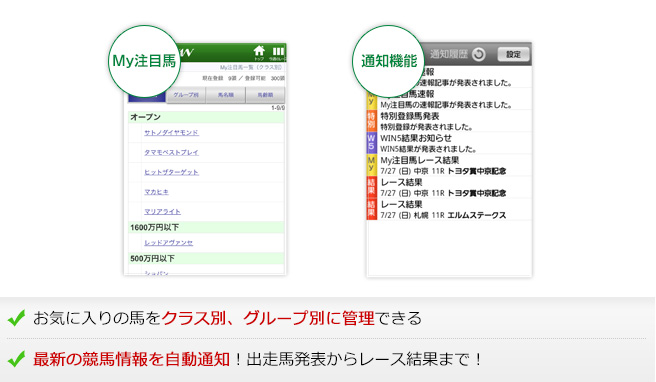Click the 現在登録 9頭 registration count text

pyautogui.click(x=220, y=78)
